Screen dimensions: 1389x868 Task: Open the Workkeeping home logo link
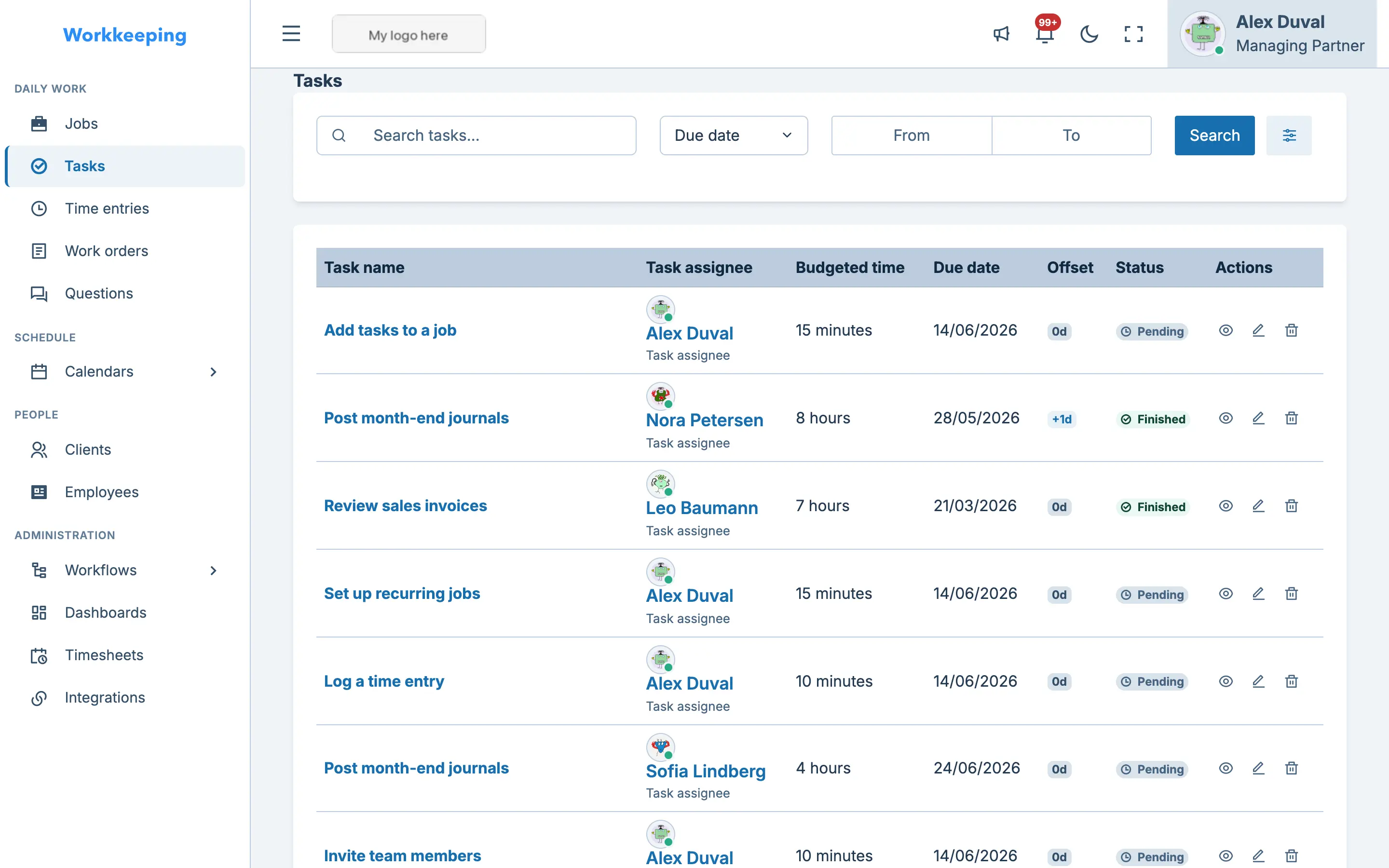pyautogui.click(x=124, y=35)
